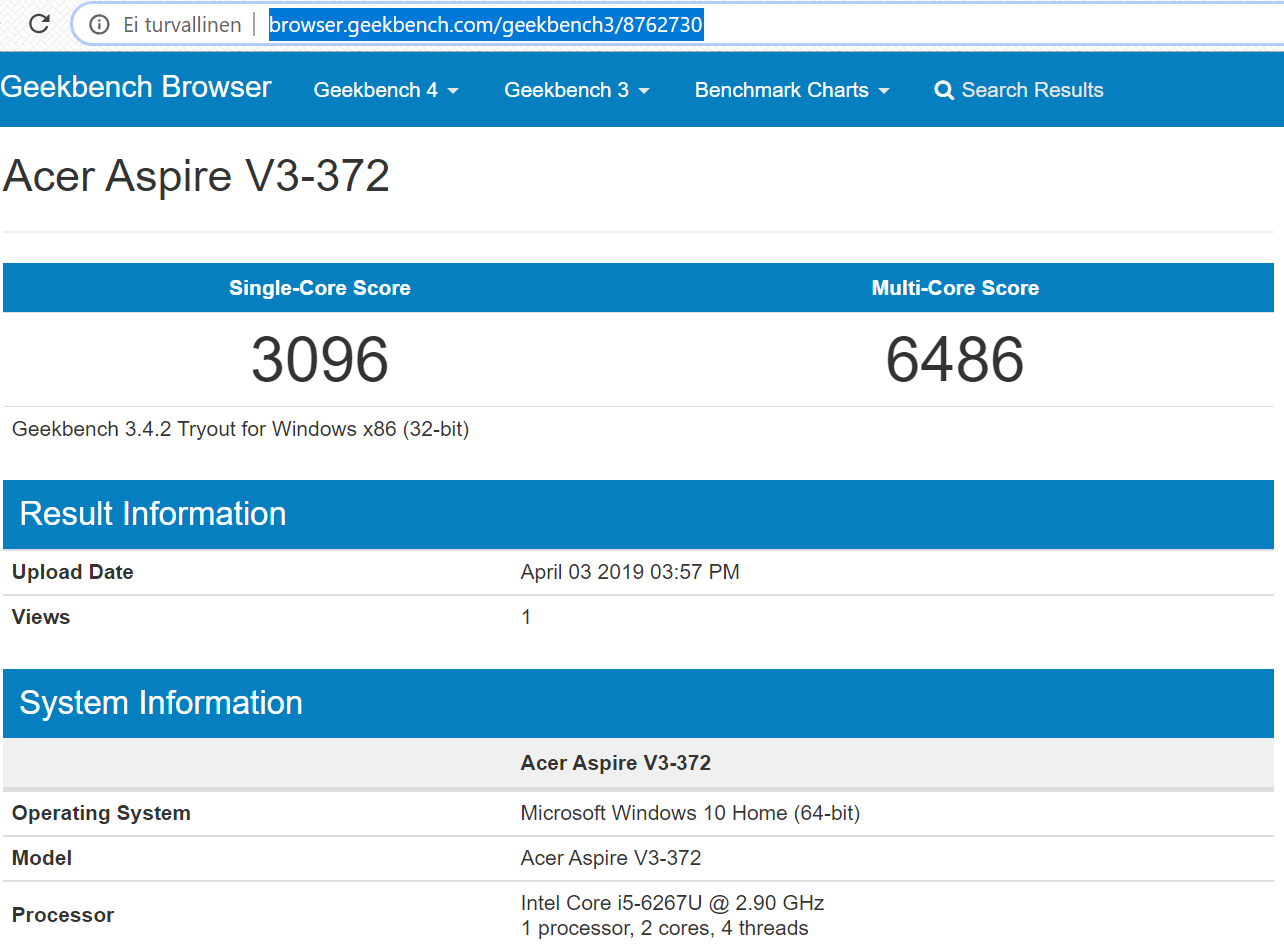Click the 'Ei turvallinen' security label

click(182, 25)
